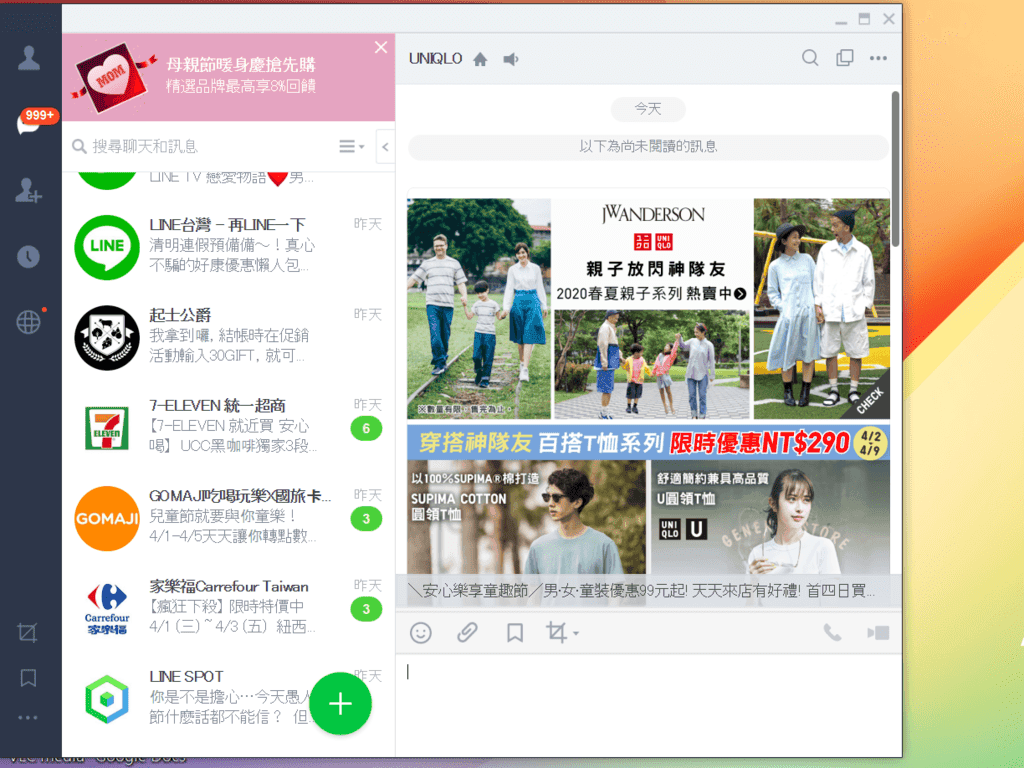Open Keep from the message toolbar
The image size is (1024, 768).
point(515,632)
